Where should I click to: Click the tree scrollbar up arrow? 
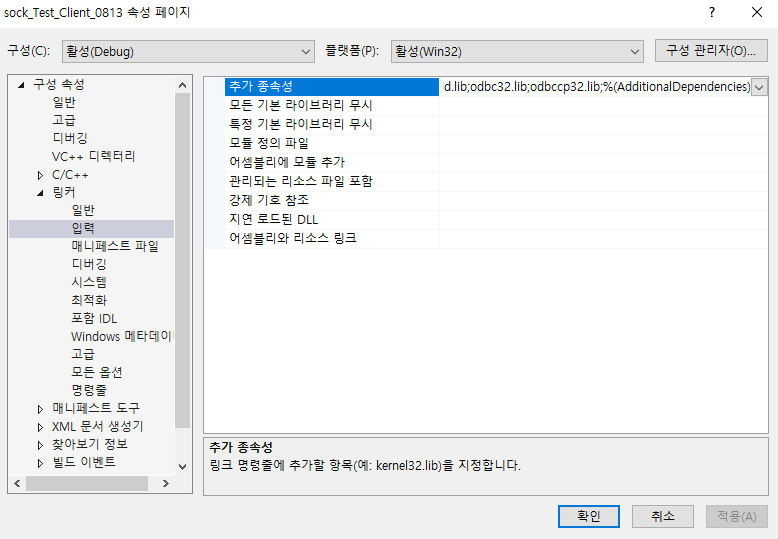[x=183, y=85]
